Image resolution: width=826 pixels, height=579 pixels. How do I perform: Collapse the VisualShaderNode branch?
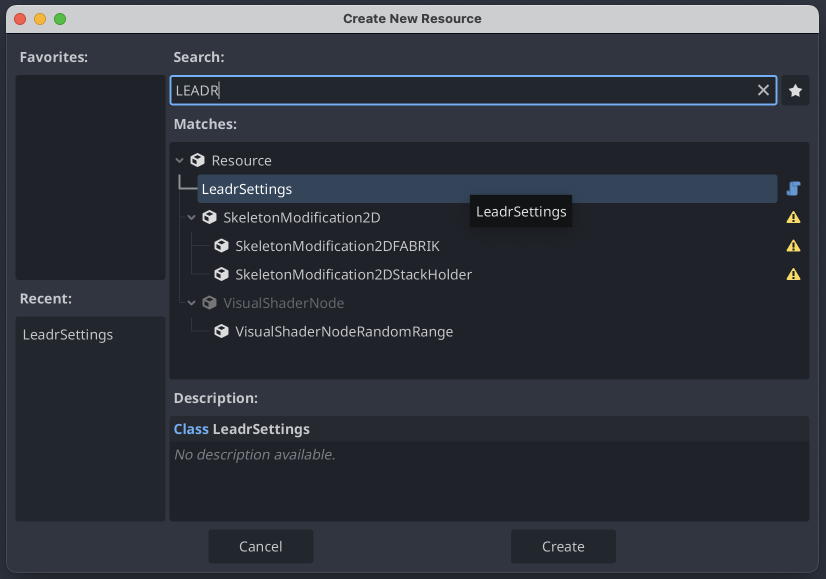[x=192, y=303]
